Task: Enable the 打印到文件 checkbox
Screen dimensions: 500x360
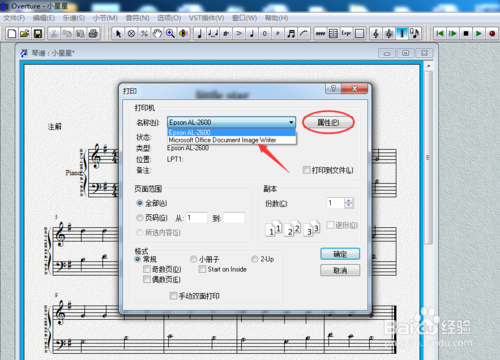Action: (306, 170)
